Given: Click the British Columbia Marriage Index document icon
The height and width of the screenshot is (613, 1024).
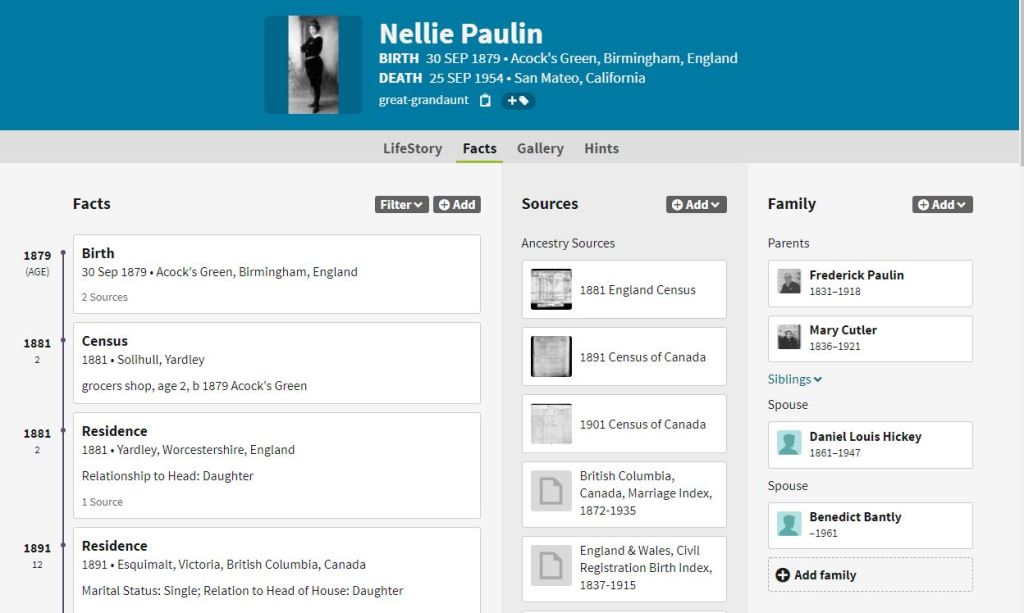Looking at the screenshot, I should (551, 493).
